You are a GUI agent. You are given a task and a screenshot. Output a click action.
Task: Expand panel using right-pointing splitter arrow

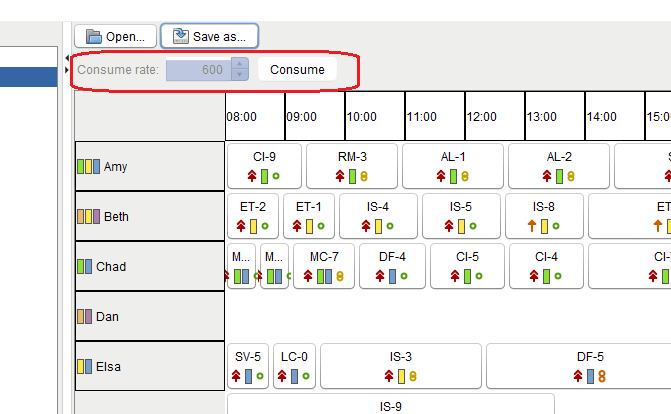[67, 69]
